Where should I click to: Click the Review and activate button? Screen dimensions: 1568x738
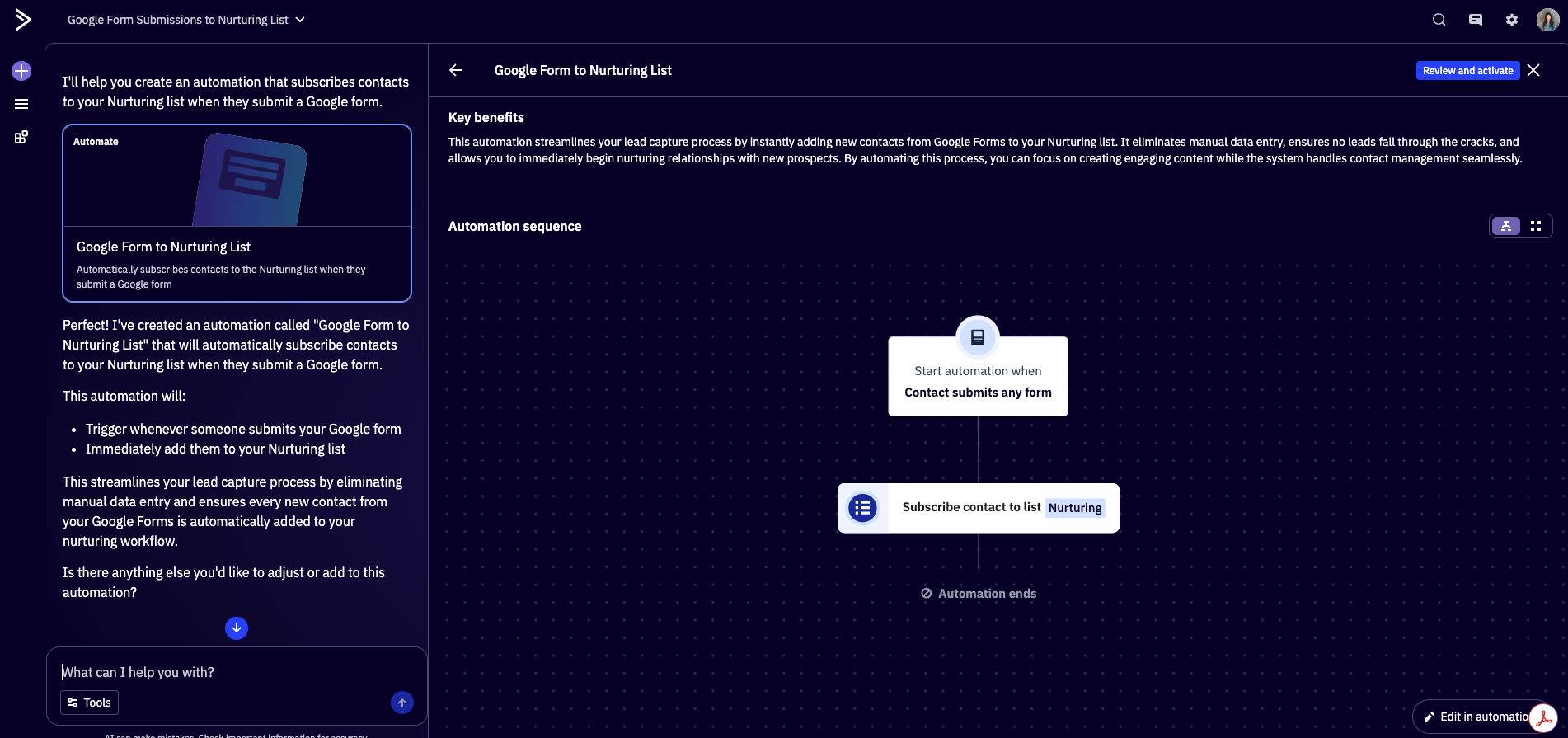click(x=1467, y=71)
